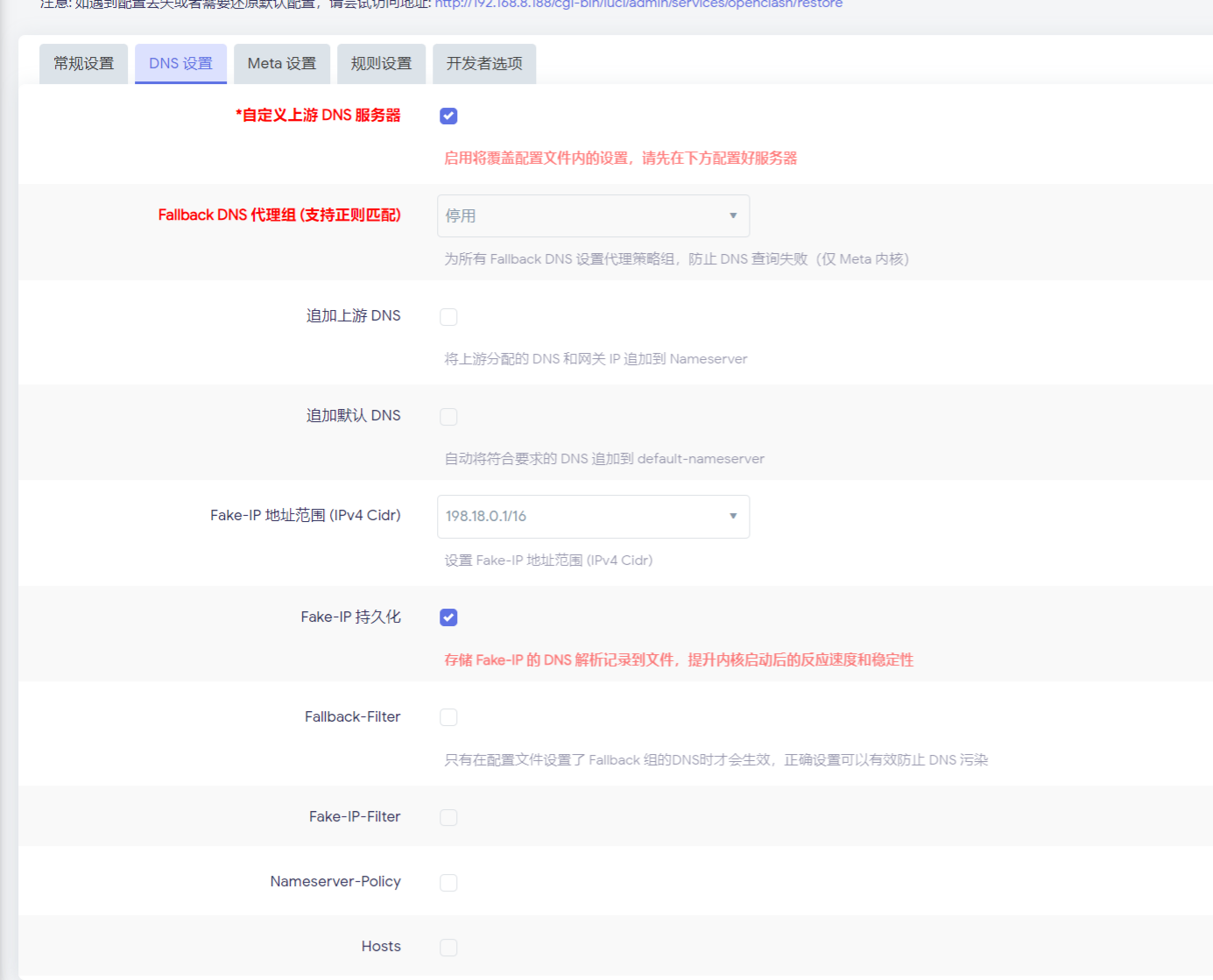Click the *自定义上游 DNS 服务器 label
Image resolution: width=1213 pixels, height=980 pixels.
tap(318, 116)
